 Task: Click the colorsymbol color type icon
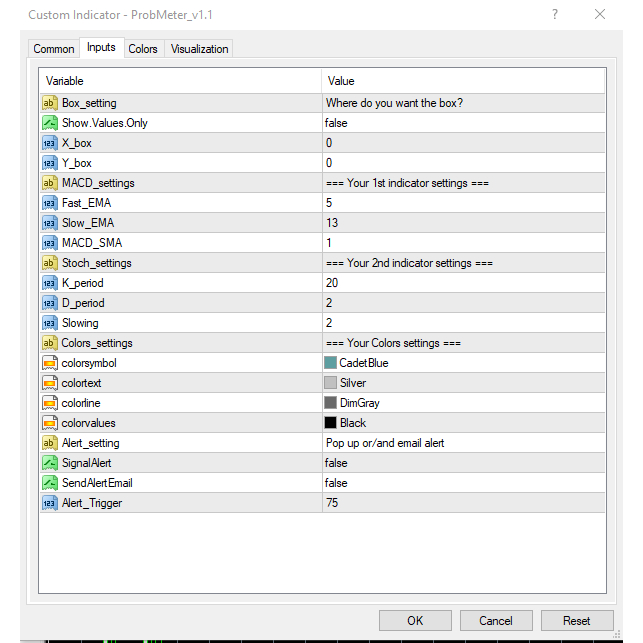point(49,363)
